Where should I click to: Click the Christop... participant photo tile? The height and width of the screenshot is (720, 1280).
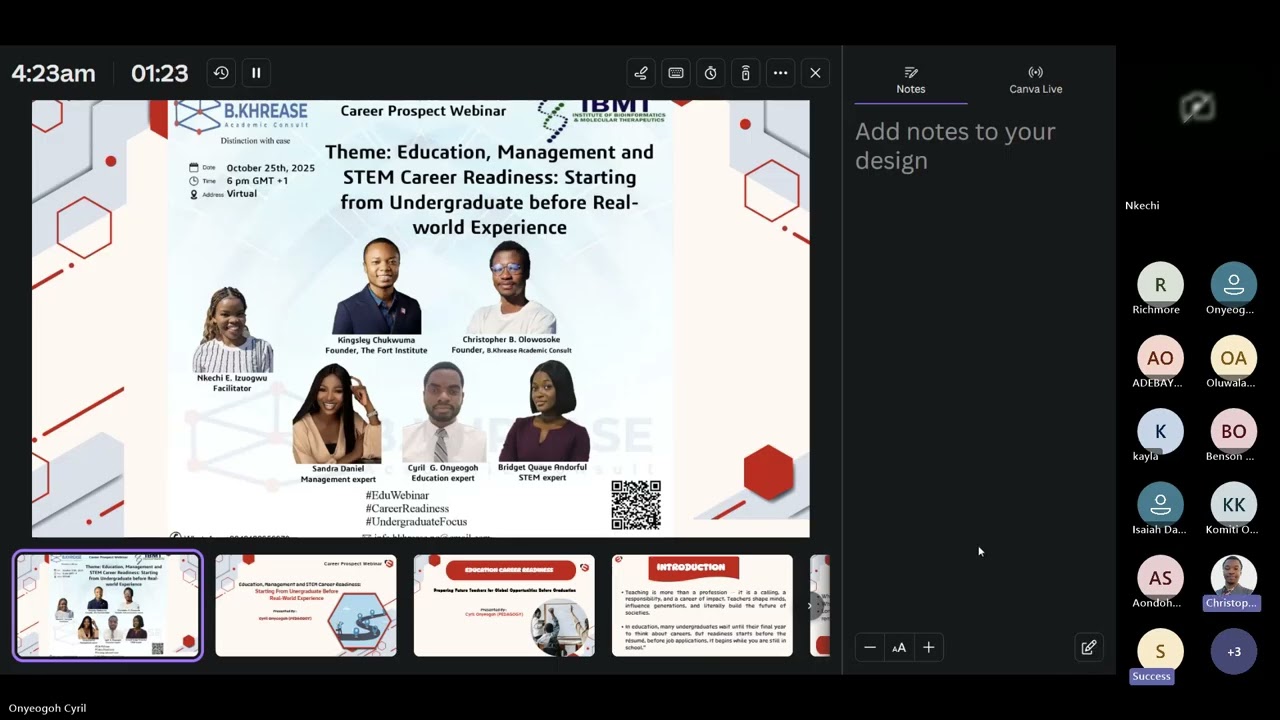click(1234, 578)
